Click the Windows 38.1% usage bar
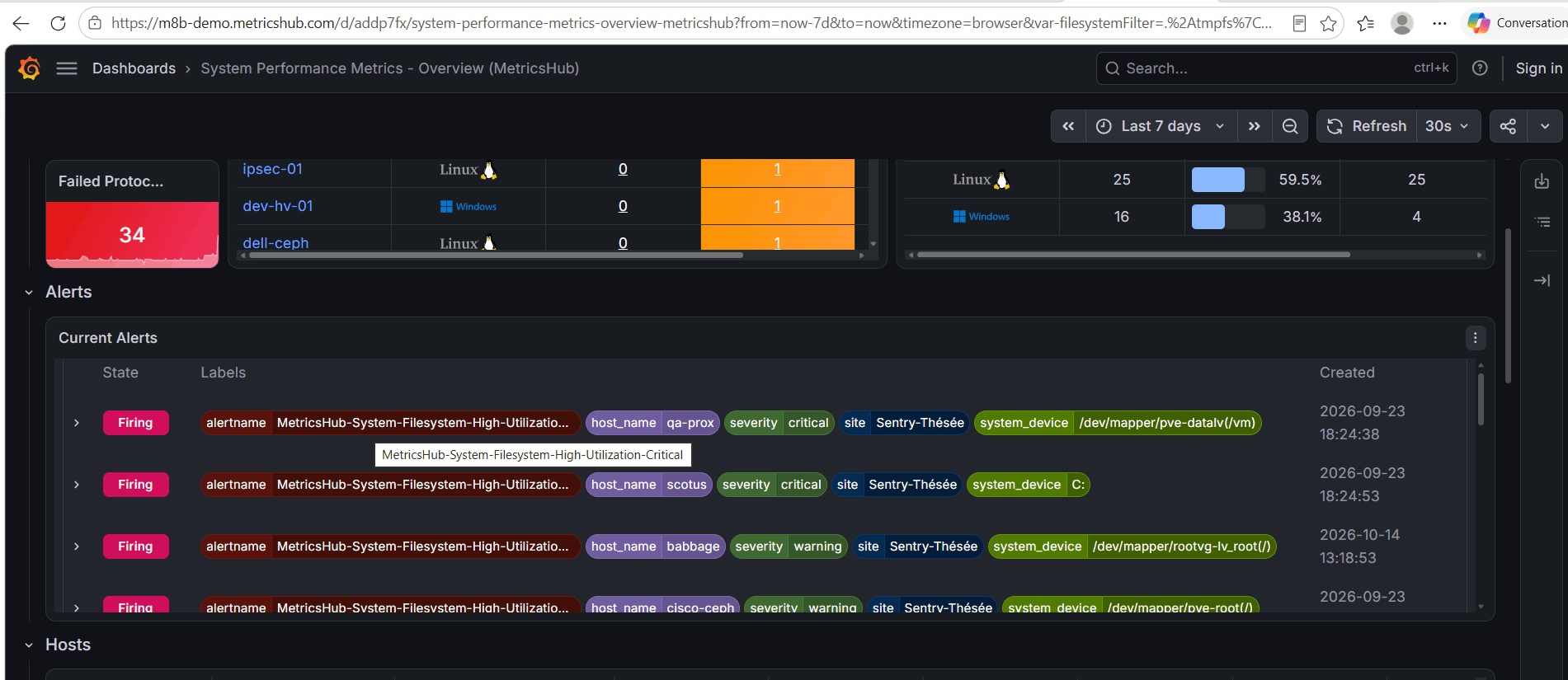Viewport: 1568px width, 680px height. (1228, 217)
